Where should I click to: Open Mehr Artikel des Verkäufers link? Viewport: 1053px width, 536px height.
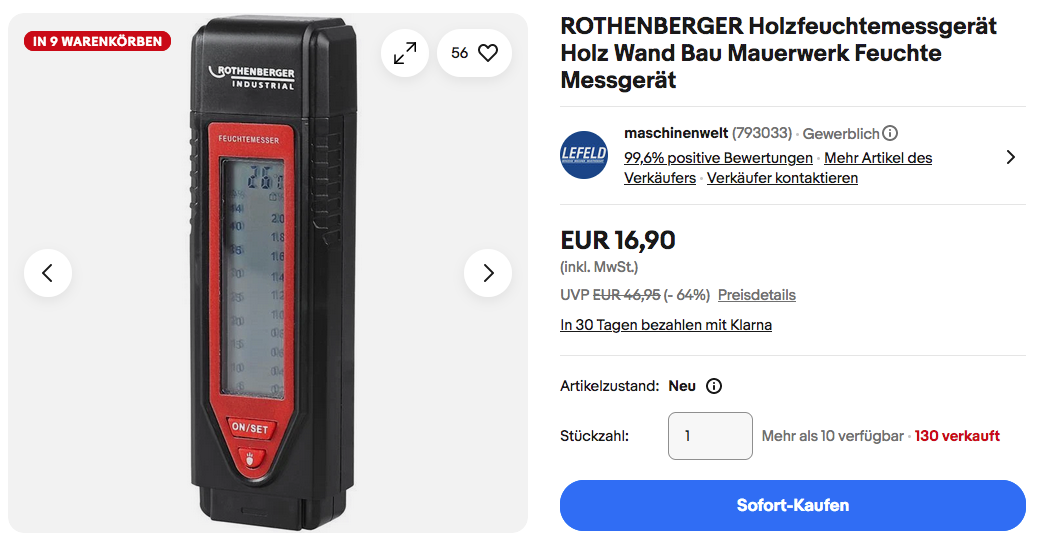pyautogui.click(x=778, y=168)
